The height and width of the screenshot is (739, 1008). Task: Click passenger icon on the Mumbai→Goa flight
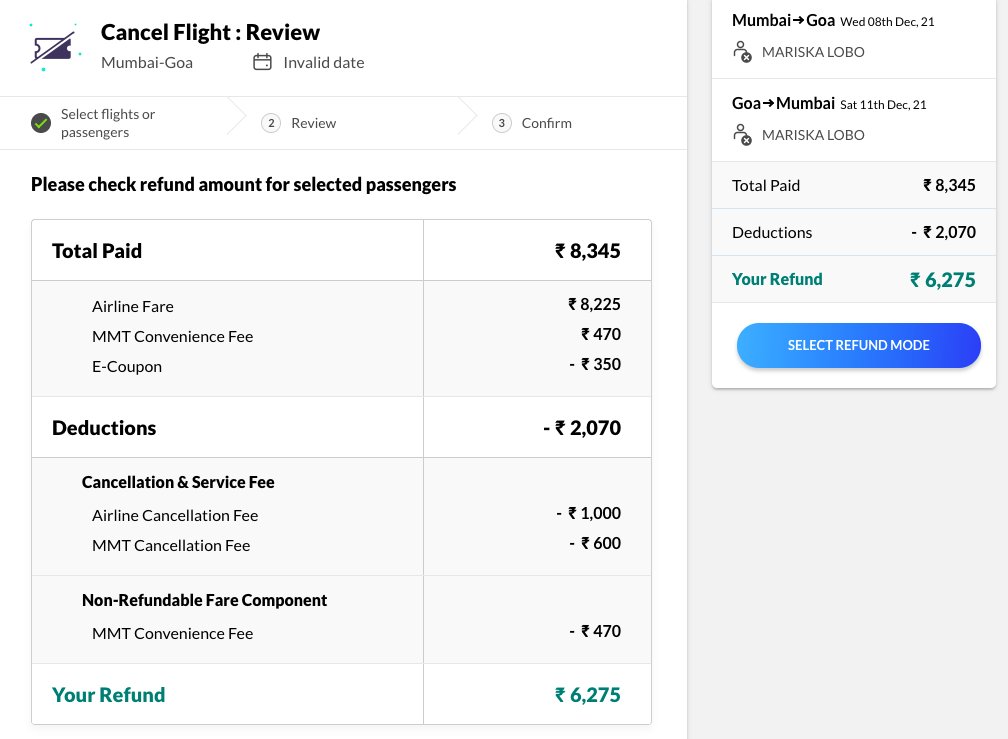click(742, 52)
